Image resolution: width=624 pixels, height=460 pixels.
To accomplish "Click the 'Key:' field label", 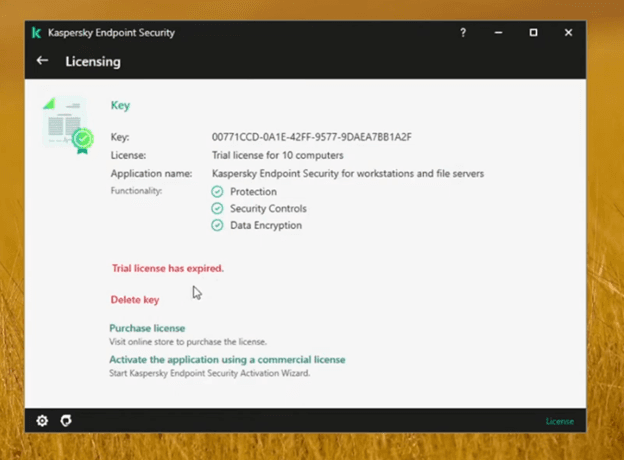I will [120, 137].
